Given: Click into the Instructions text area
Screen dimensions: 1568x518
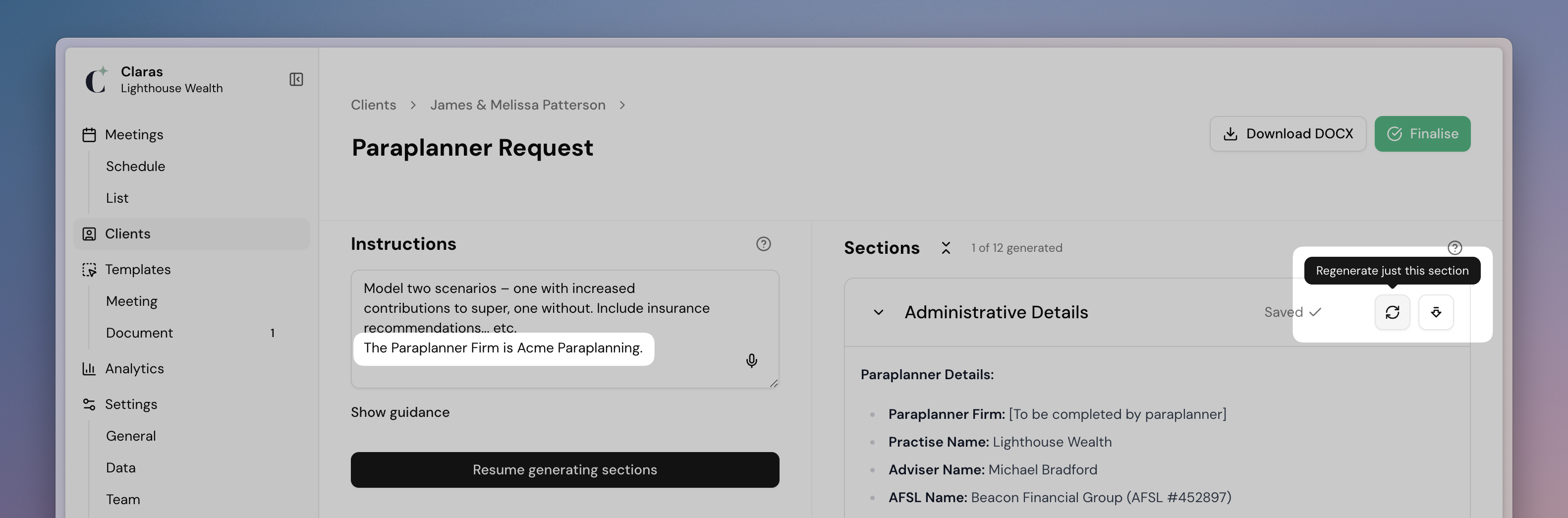Looking at the screenshot, I should 565,329.
